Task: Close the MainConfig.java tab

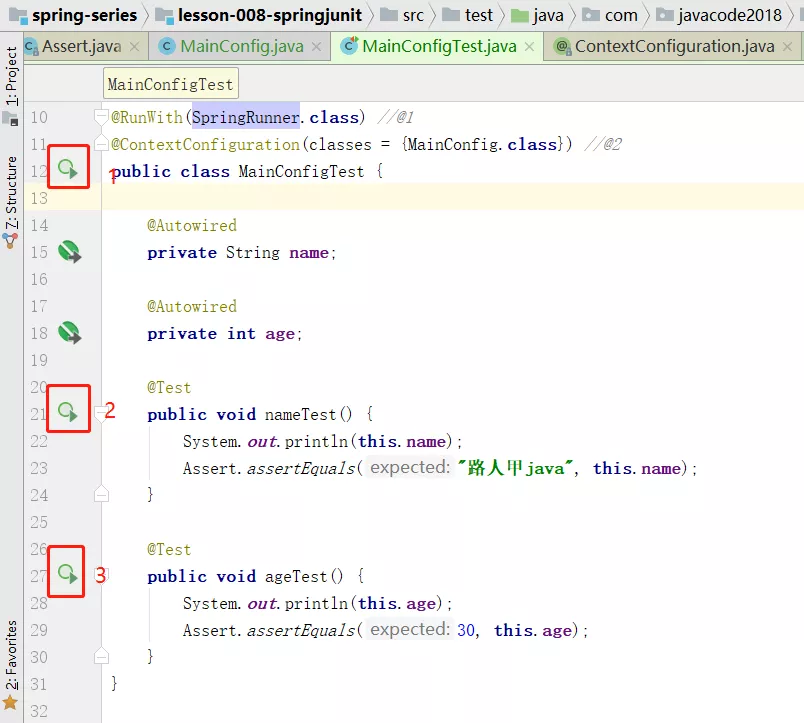Action: [317, 47]
